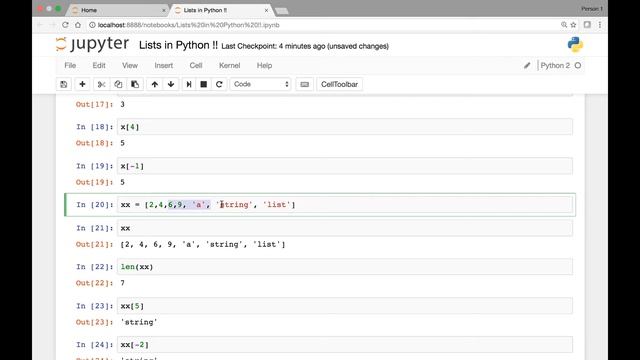Click the Out[17] value 3
Viewport: 640px width, 360px height.
(122, 104)
